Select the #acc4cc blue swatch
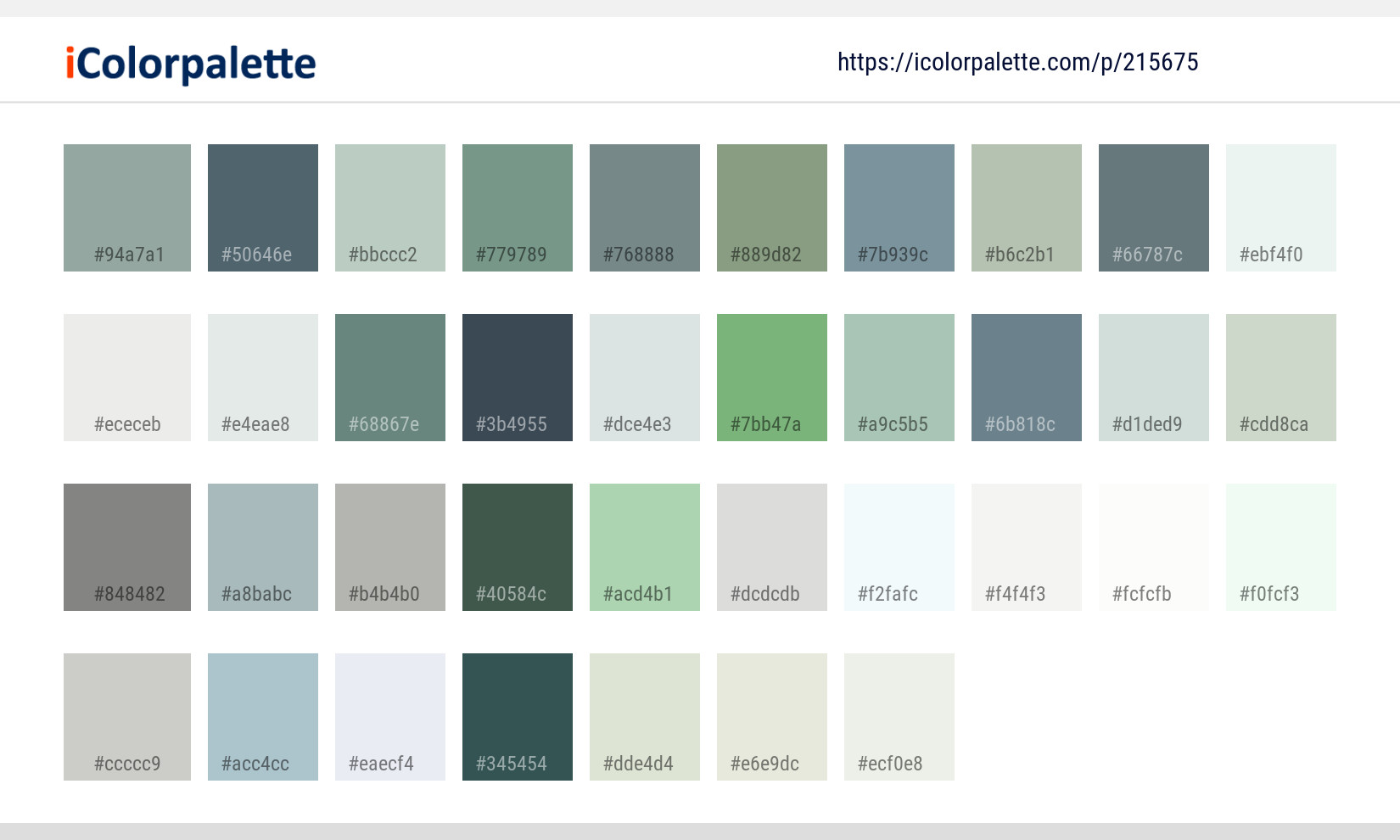 (262, 716)
